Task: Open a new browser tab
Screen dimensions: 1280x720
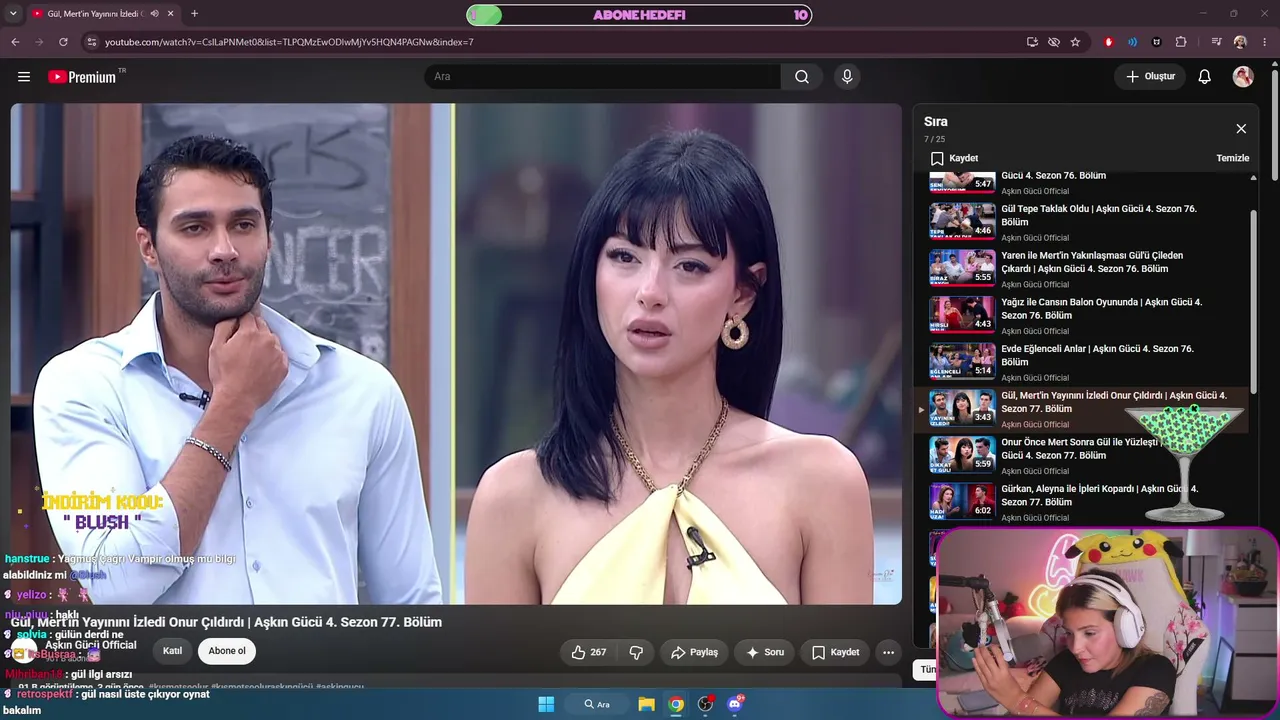Action: click(194, 14)
